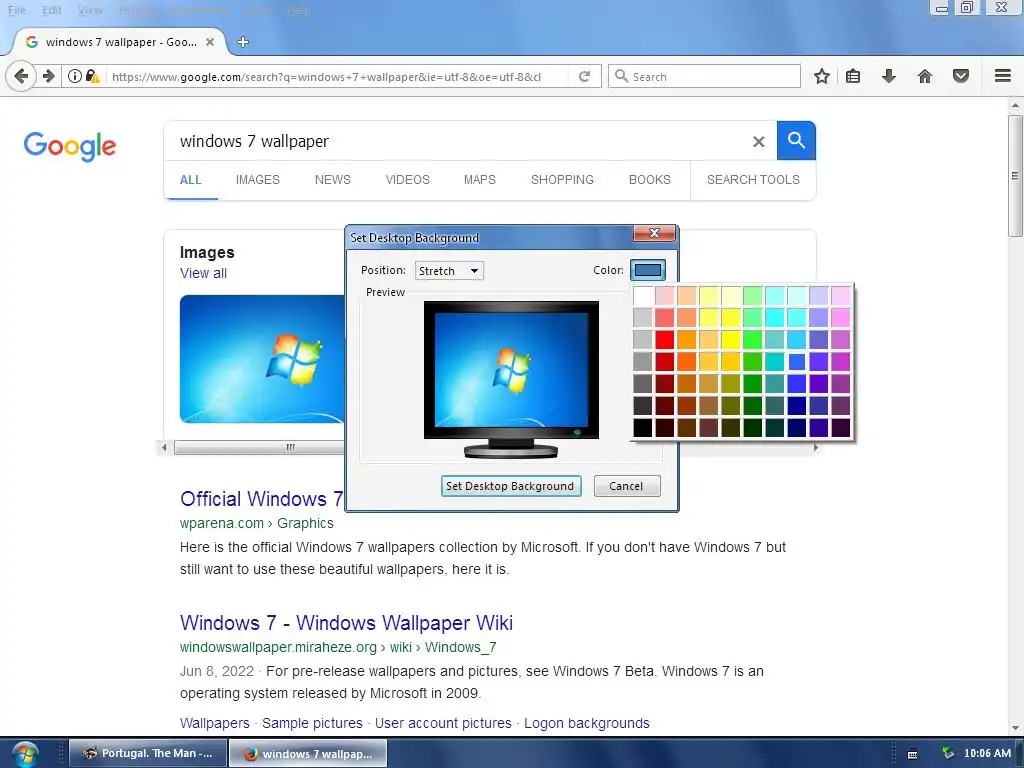Click the keyboard icon in the system tray

[x=912, y=754]
